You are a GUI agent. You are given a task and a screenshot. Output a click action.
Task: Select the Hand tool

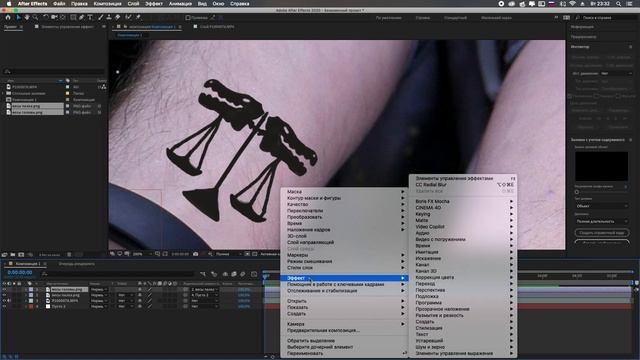point(27,18)
